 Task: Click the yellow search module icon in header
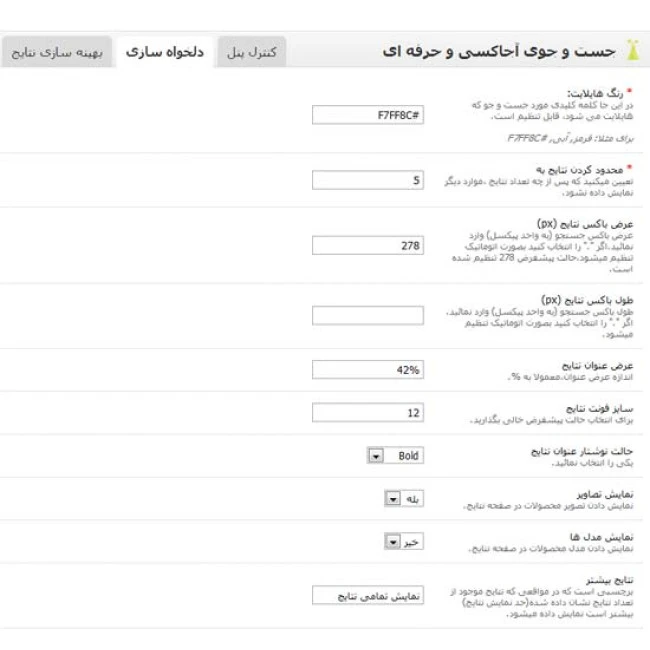[x=631, y=50]
